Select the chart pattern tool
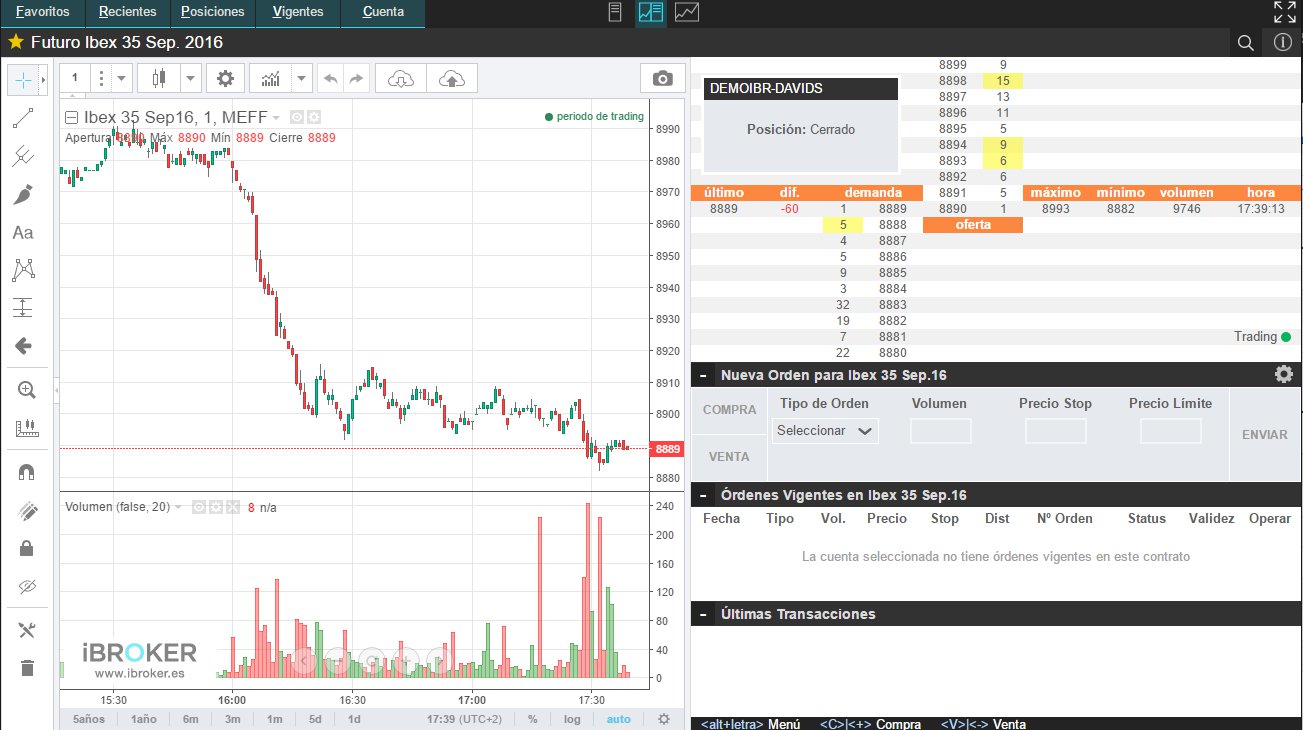The width and height of the screenshot is (1303, 730). click(x=24, y=269)
